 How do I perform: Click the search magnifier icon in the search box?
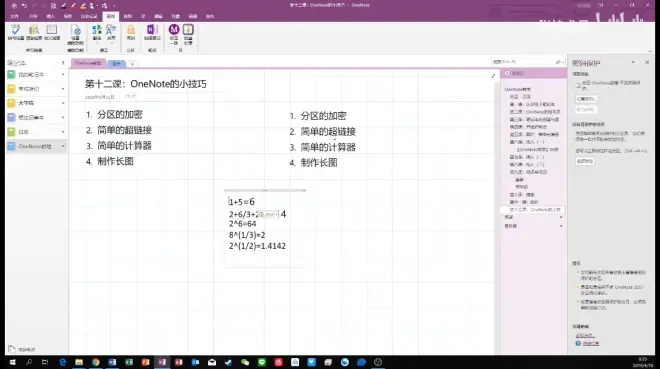click(x=558, y=62)
